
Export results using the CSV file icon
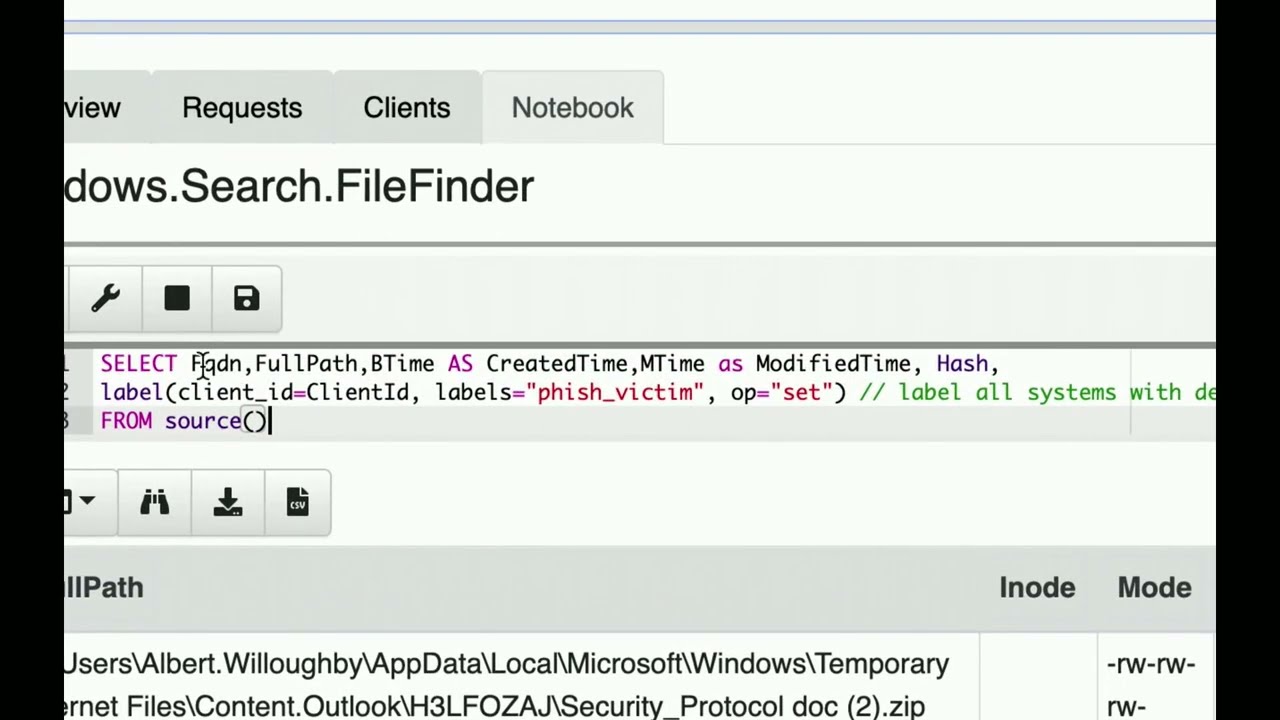[x=297, y=502]
